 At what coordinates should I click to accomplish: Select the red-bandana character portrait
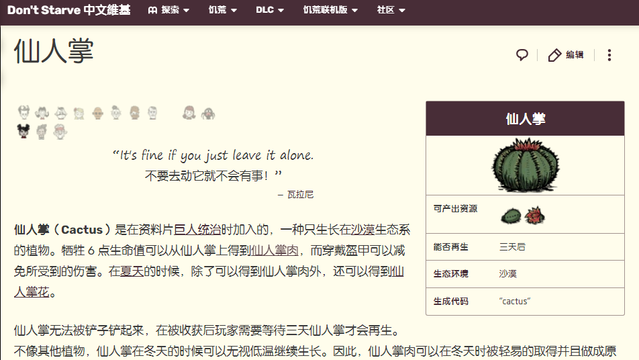(x=60, y=131)
